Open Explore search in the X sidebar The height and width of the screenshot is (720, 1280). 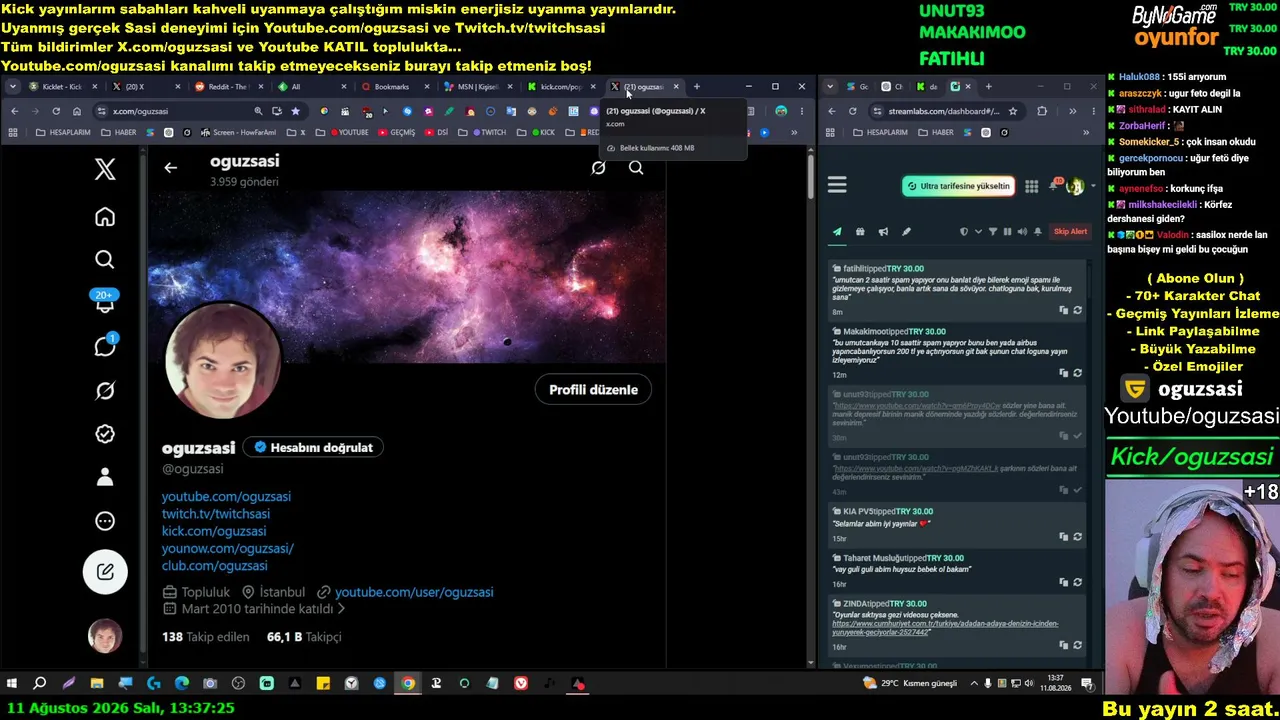(105, 260)
